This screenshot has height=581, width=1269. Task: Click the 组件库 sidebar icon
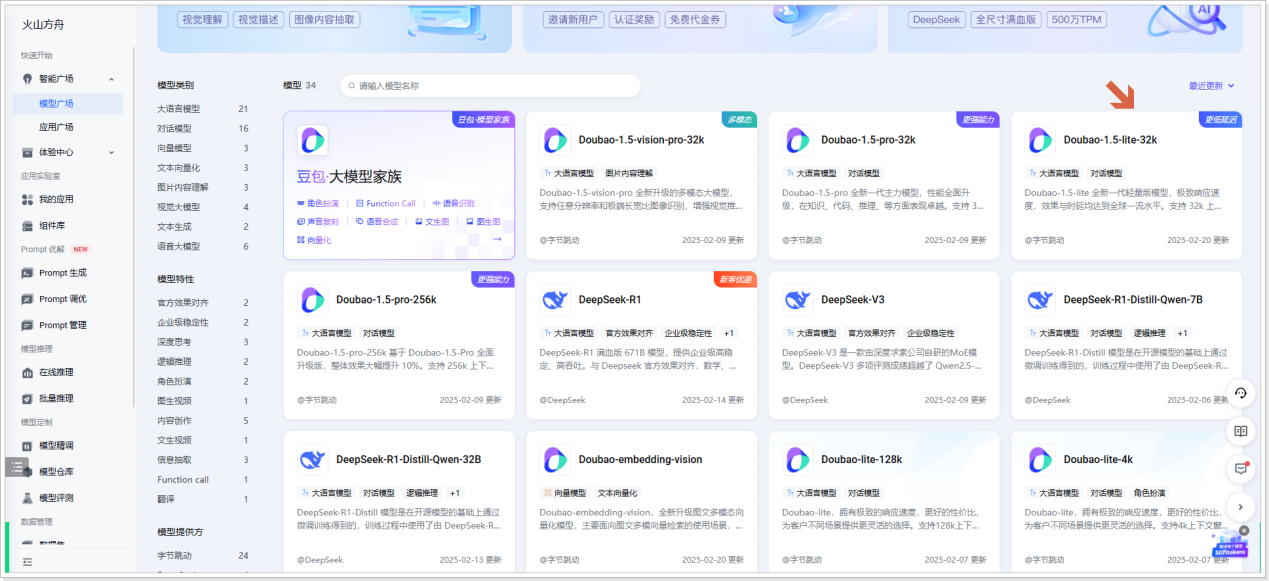point(27,225)
